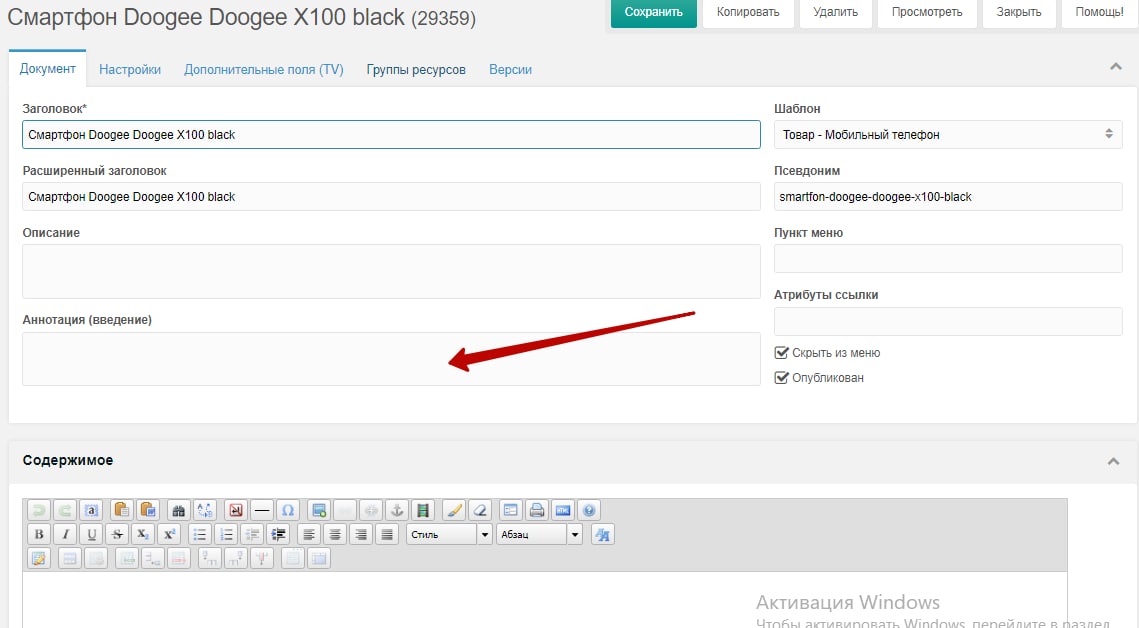This screenshot has width=1139, height=628.
Task: Click the undo icon in editor toolbar
Action: [x=39, y=510]
